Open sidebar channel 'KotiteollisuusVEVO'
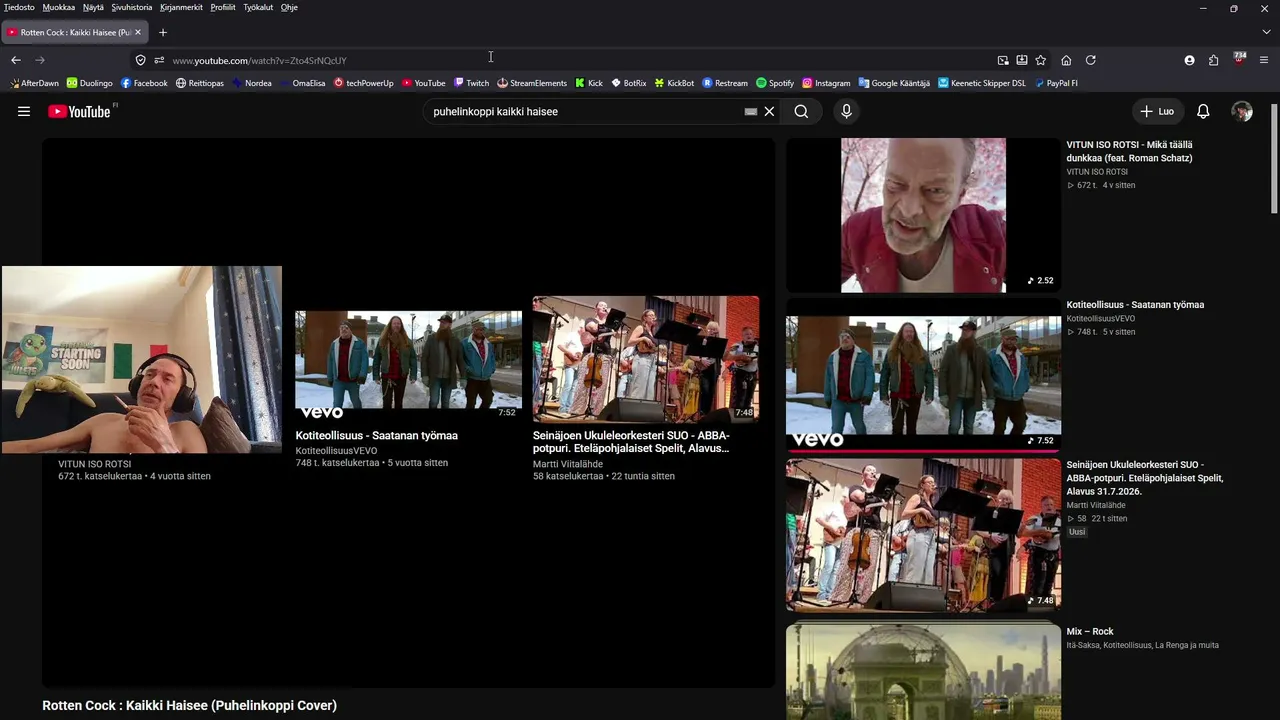1280x720 pixels. click(1101, 319)
